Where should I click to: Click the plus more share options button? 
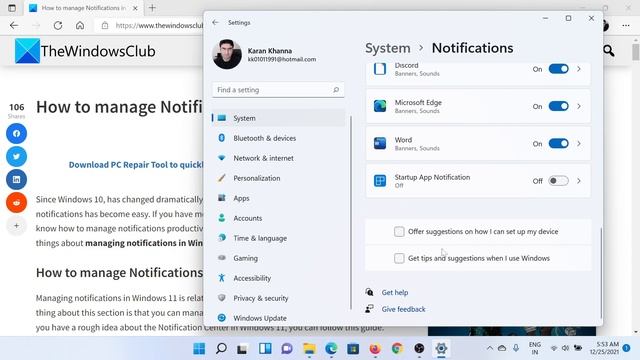point(16,225)
